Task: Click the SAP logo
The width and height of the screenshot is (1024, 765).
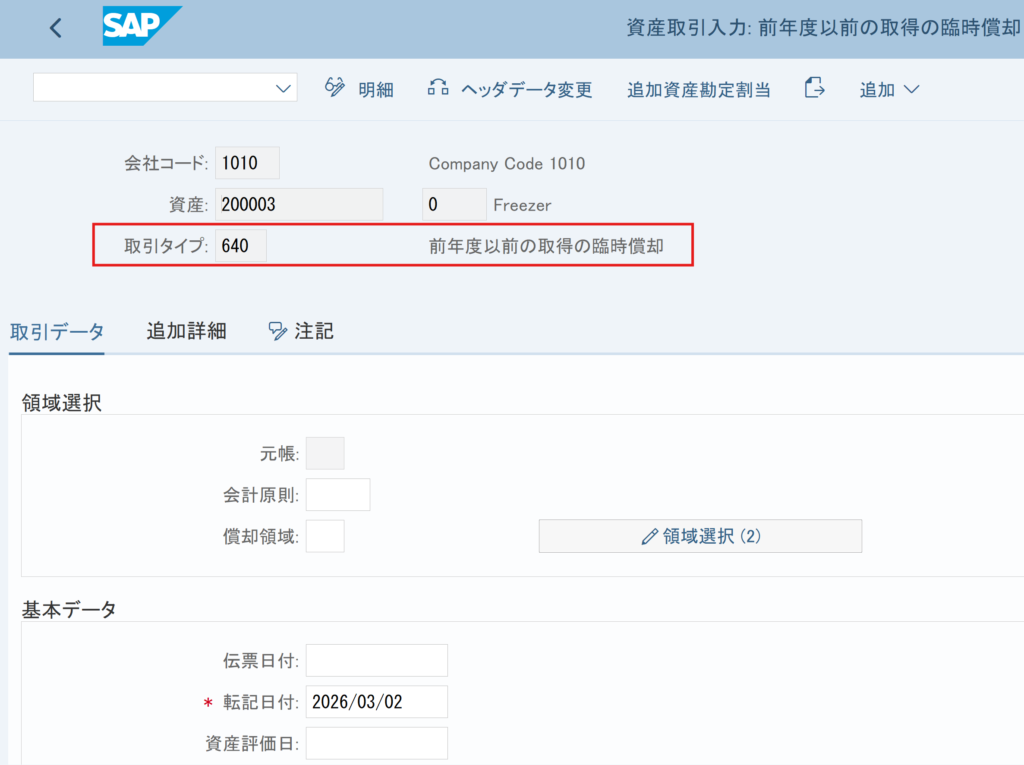Action: tap(141, 27)
